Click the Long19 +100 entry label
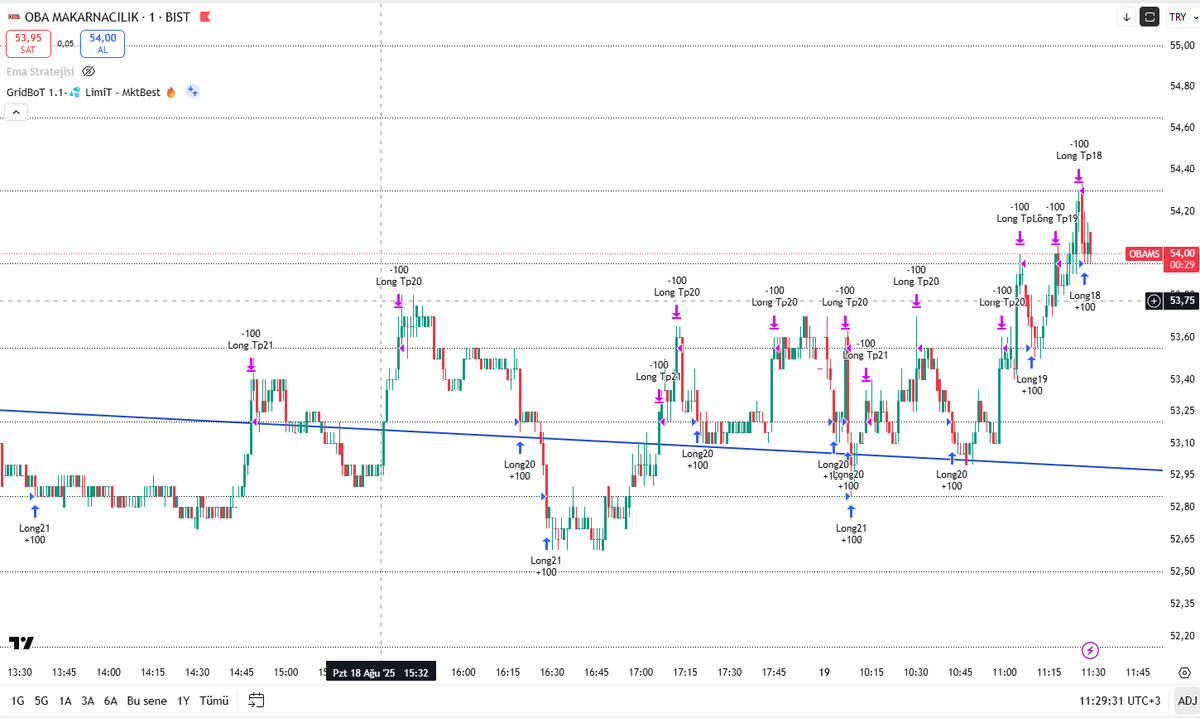The height and width of the screenshot is (718, 1200). (1032, 385)
